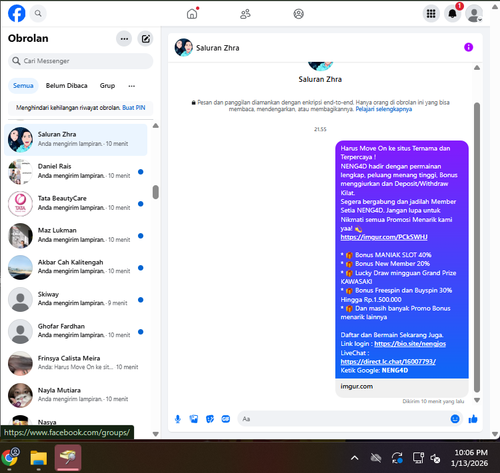The height and width of the screenshot is (473, 500).
Task: Open the Frinsya Calista Meira conversation
Action: (x=76, y=364)
